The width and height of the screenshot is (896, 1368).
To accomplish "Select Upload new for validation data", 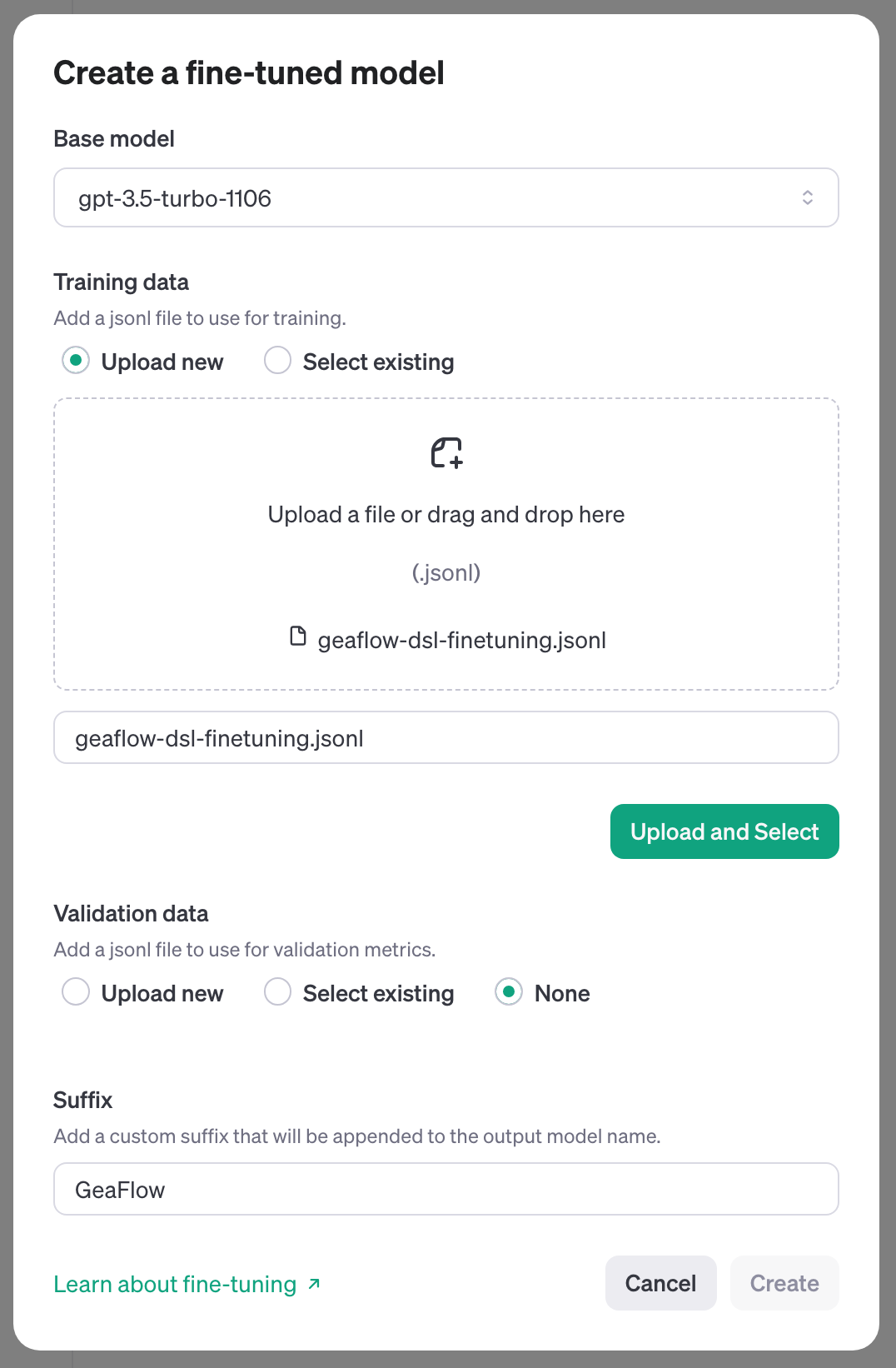I will click(x=76, y=992).
